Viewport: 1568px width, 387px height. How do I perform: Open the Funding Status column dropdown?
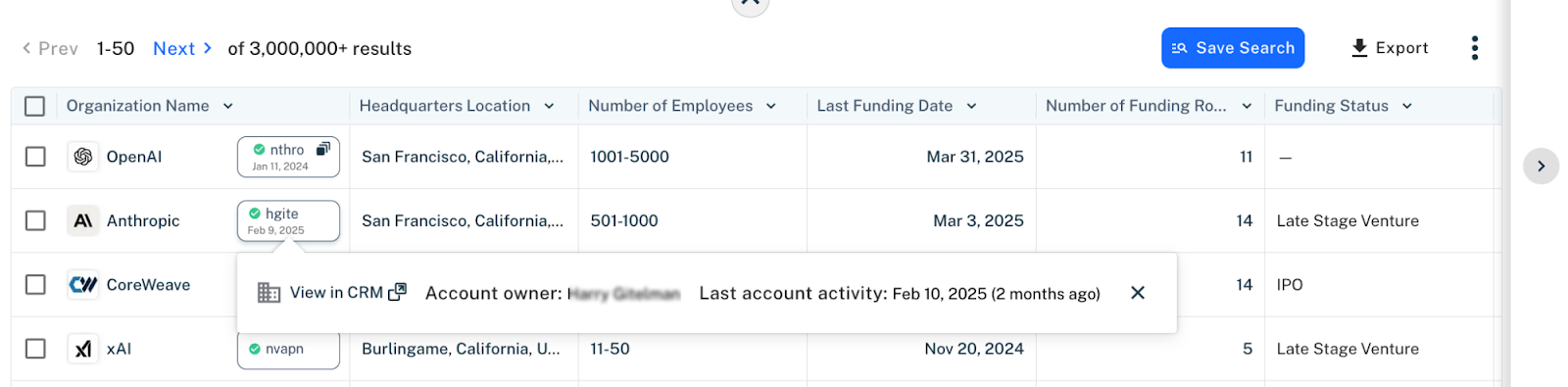click(1407, 106)
